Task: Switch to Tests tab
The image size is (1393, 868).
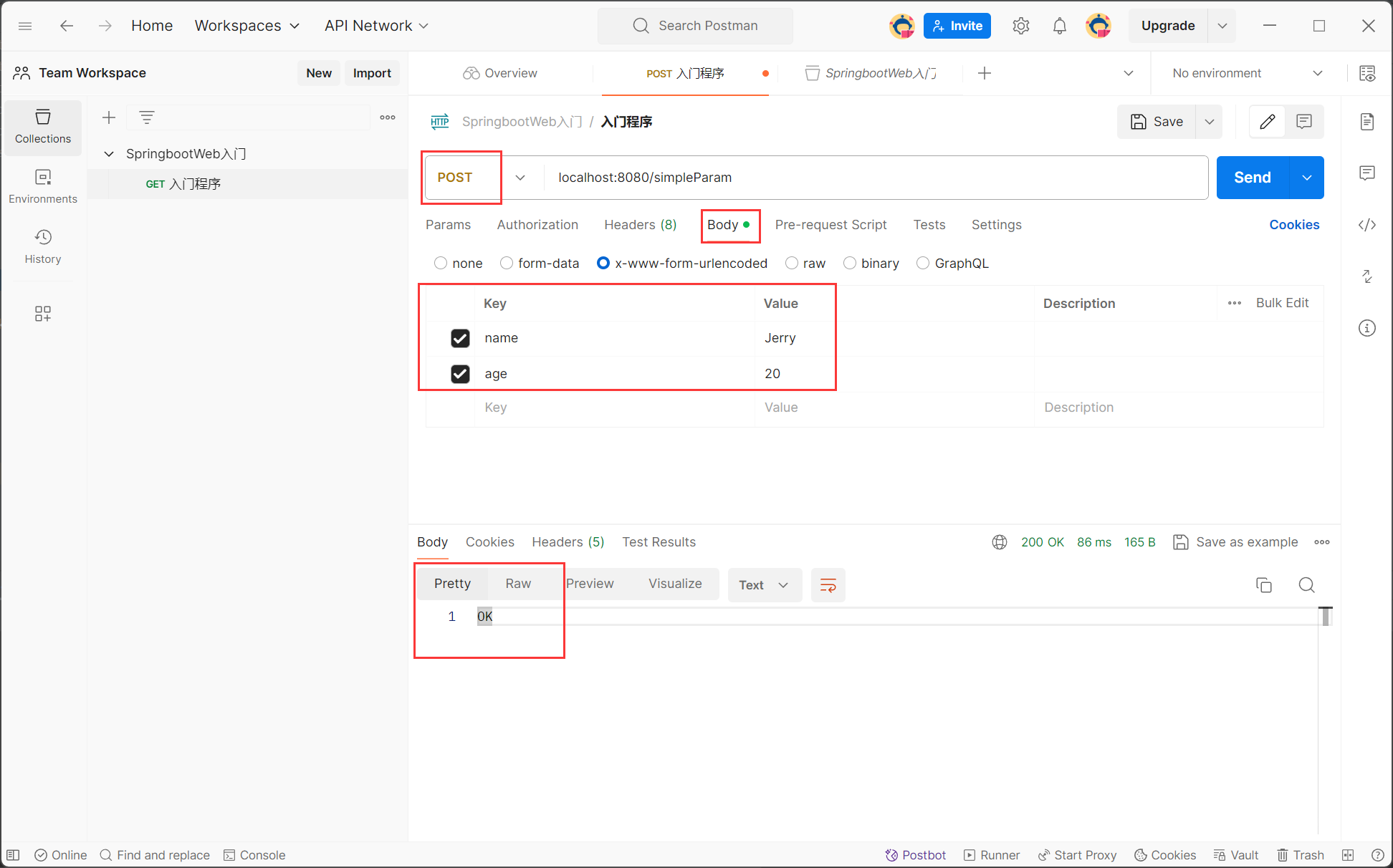Action: [929, 225]
